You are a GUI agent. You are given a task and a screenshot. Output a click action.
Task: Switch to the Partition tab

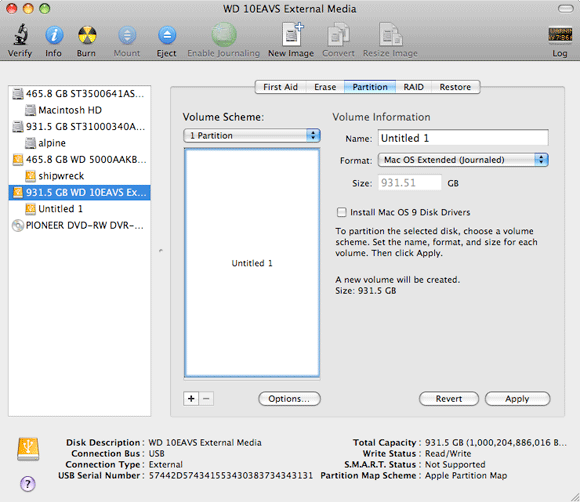(370, 87)
